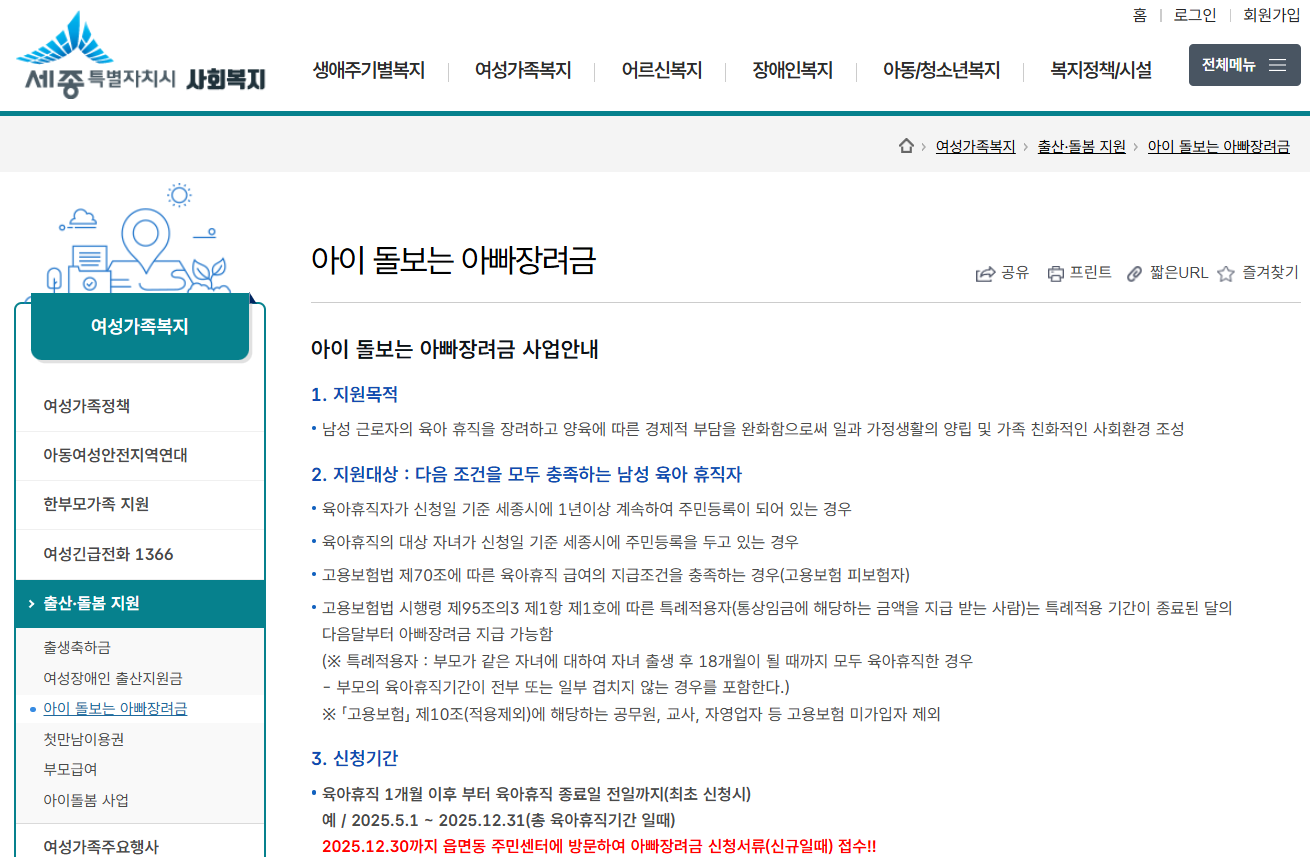This screenshot has width=1310, height=857.
Task: Click the Sejong city social welfare logo
Action: (x=140, y=58)
